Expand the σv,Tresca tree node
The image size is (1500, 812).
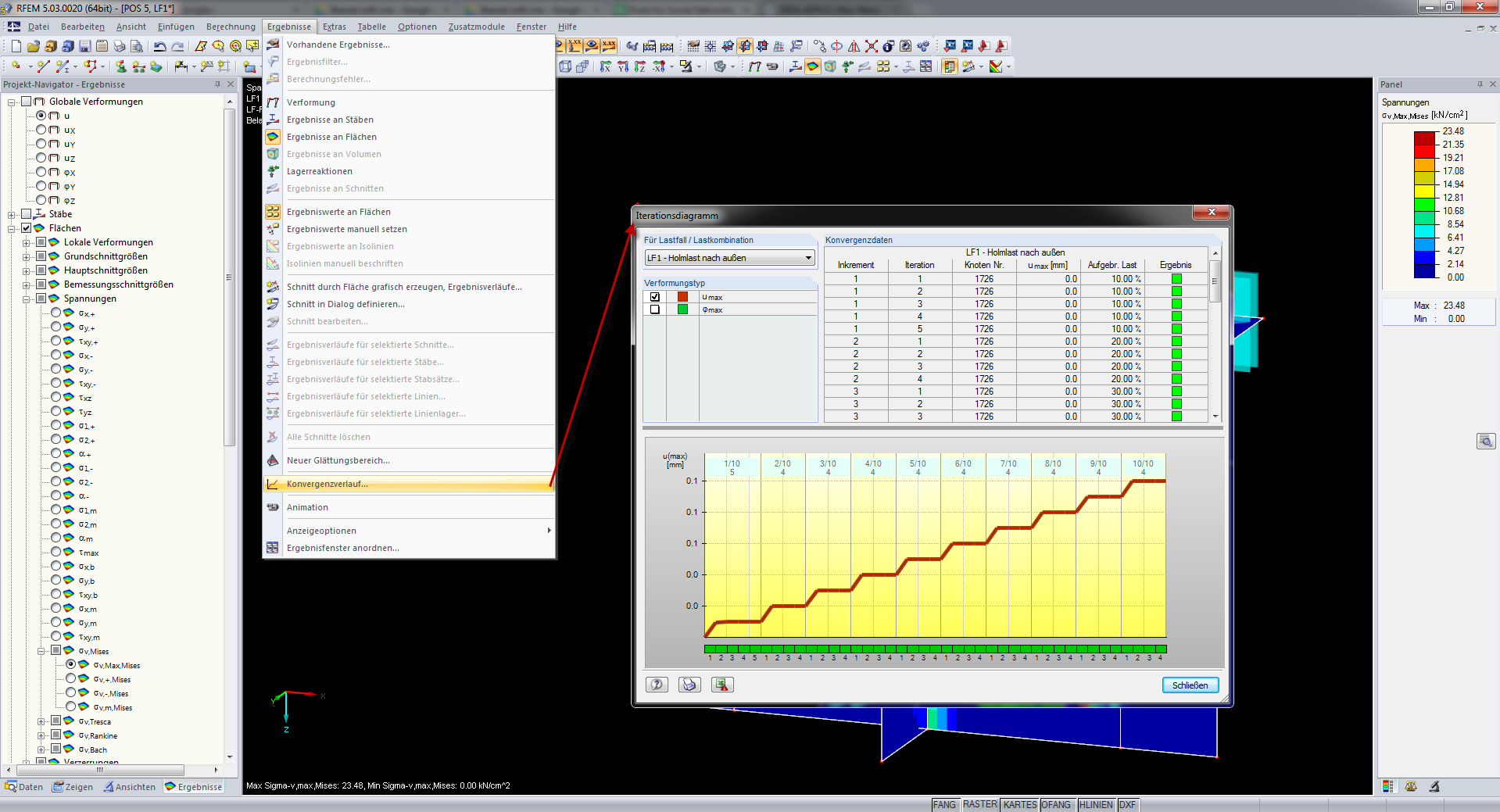(41, 721)
